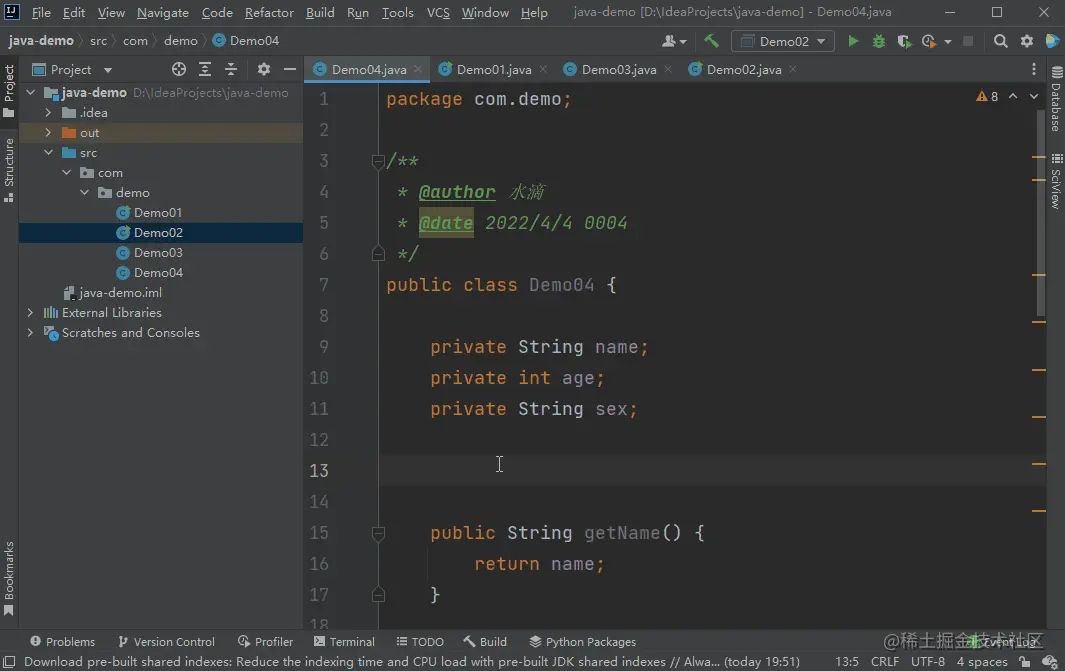Open the Demo02 run configuration dropdown

pyautogui.click(x=783, y=41)
